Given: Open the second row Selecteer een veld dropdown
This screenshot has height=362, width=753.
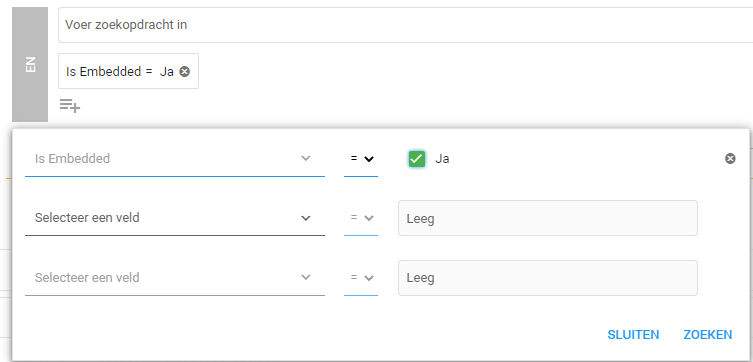Looking at the screenshot, I should coord(175,218).
